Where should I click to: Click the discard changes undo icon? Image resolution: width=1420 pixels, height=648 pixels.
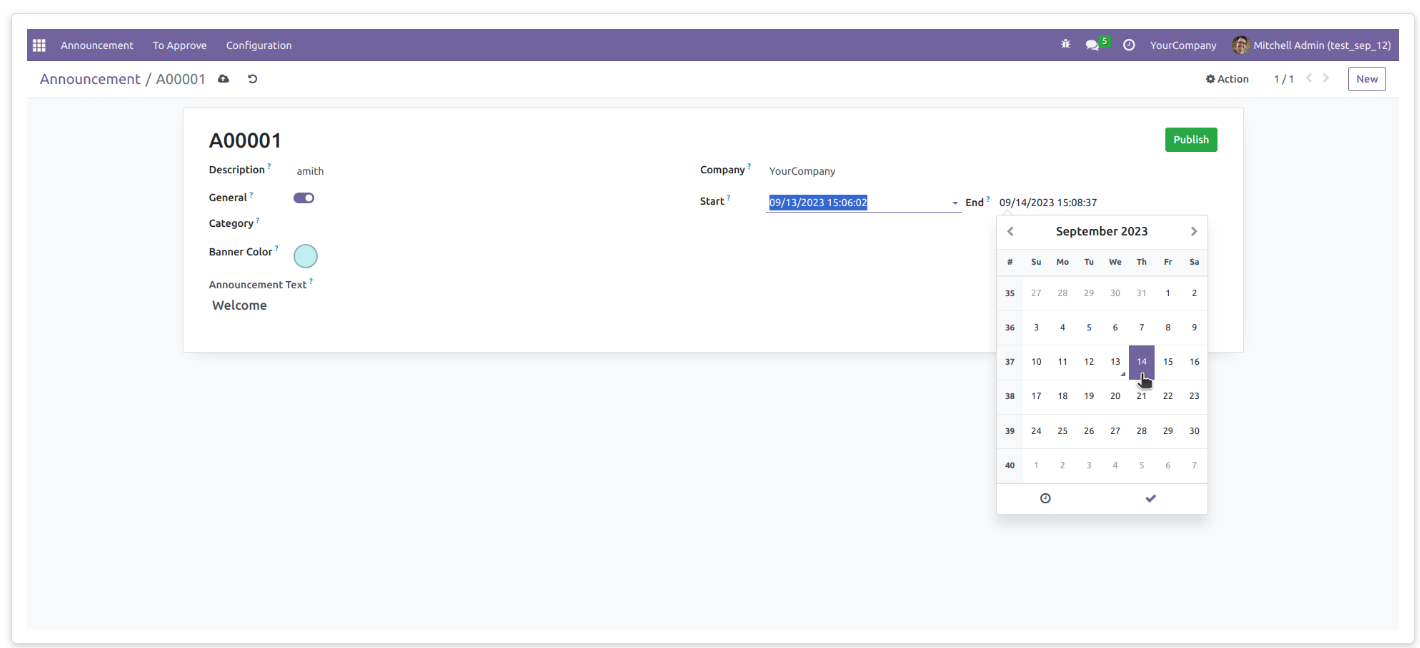point(252,79)
